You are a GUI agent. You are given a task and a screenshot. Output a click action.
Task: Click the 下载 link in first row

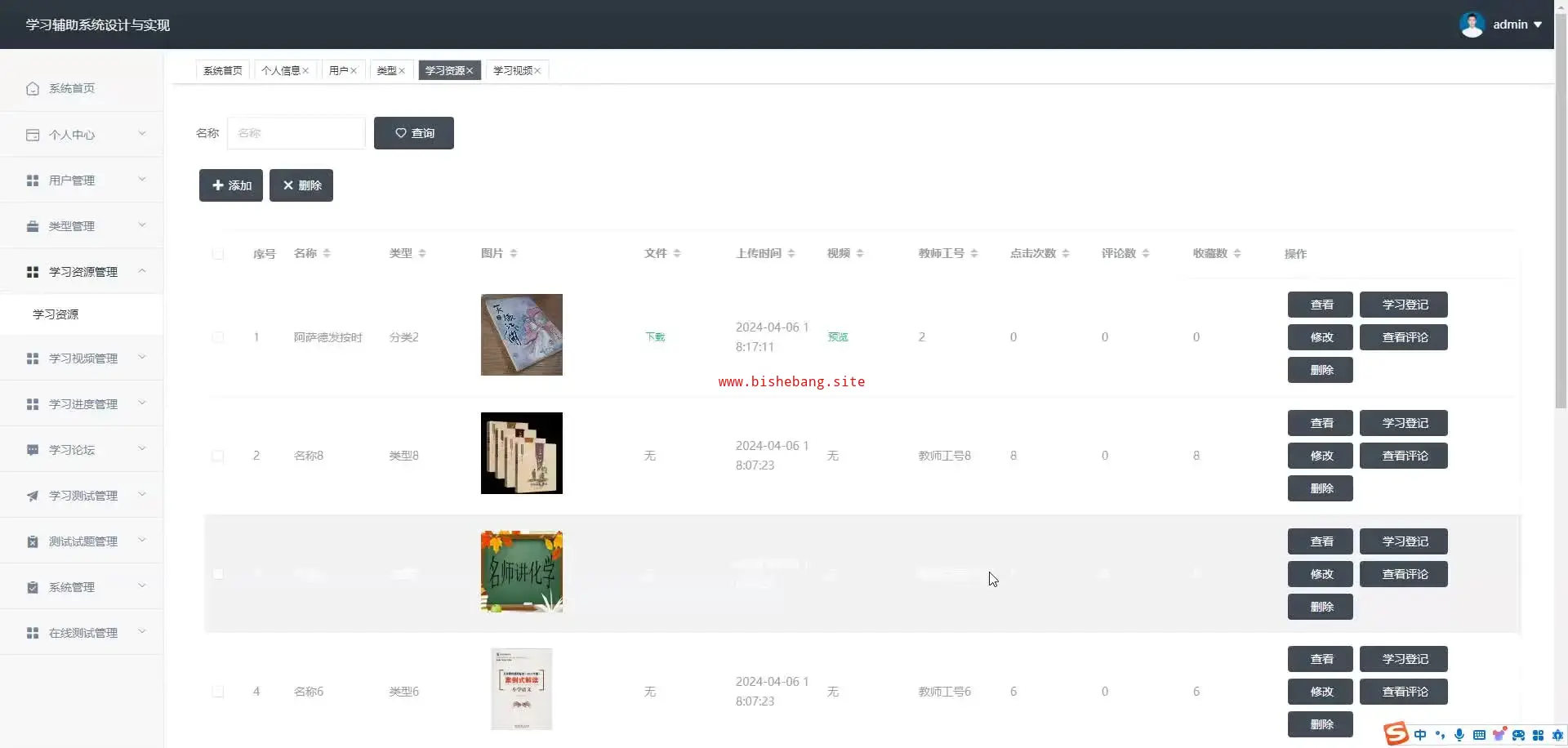[x=655, y=337]
